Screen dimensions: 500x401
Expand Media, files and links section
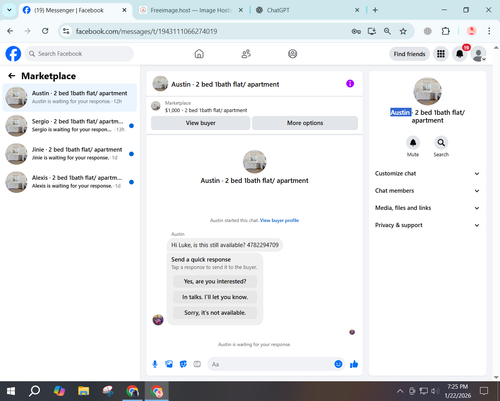(x=427, y=208)
